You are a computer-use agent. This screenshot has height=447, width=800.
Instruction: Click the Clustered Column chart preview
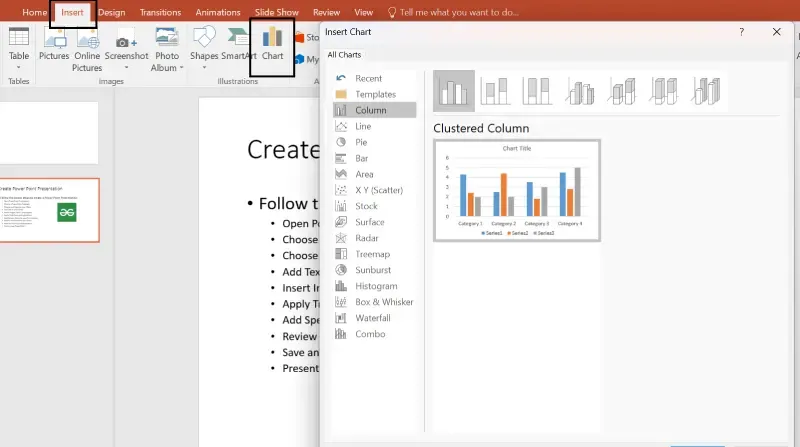(517, 190)
